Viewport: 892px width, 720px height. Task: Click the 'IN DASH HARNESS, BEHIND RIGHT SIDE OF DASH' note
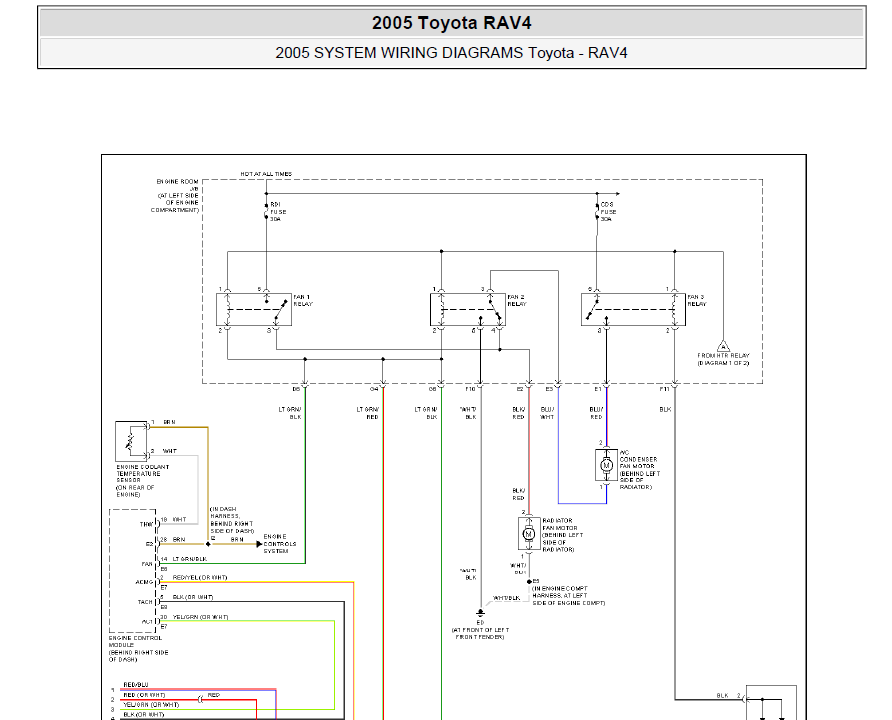click(x=232, y=520)
